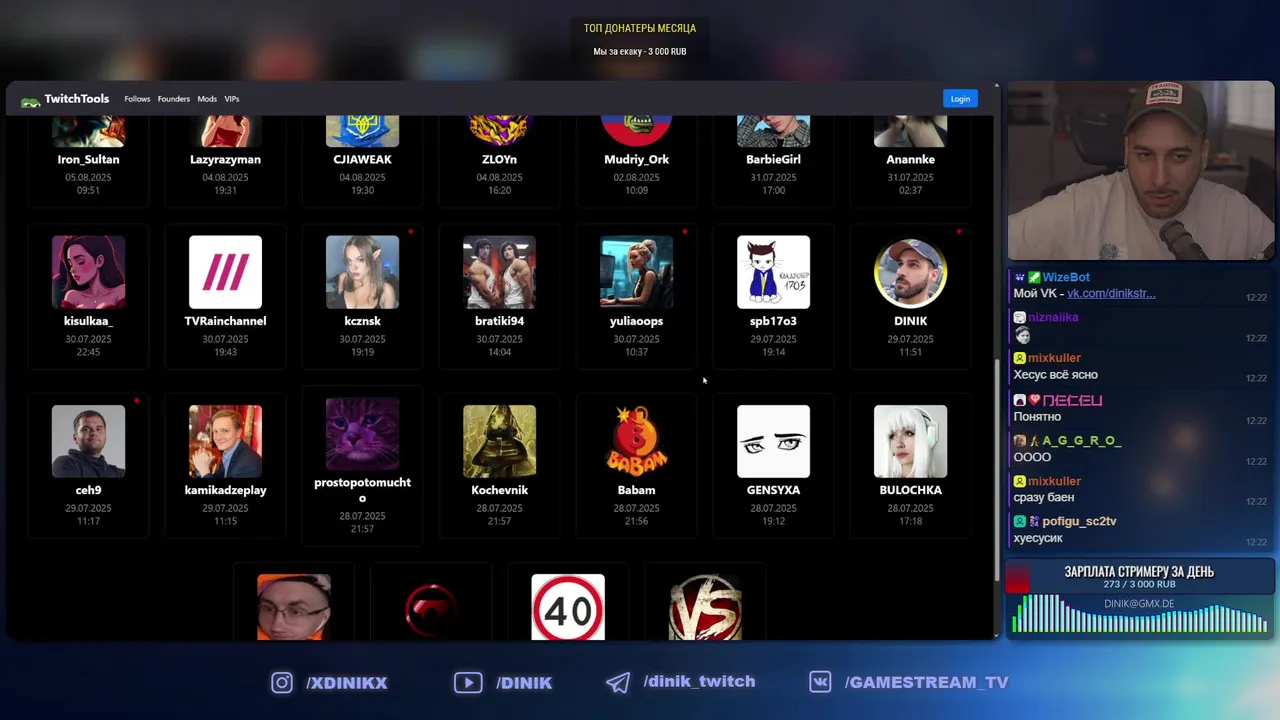
Task: Click WizeBot username in chat
Action: point(1066,277)
